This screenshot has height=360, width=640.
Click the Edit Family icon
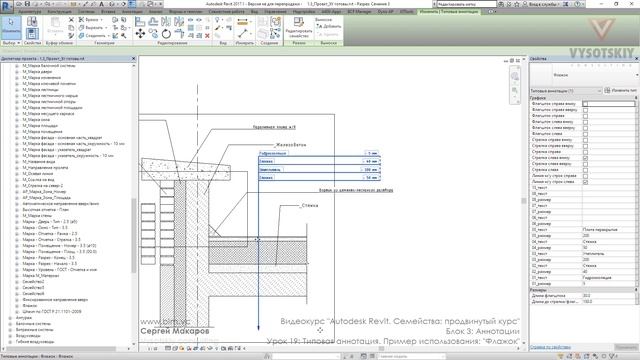tap(298, 22)
